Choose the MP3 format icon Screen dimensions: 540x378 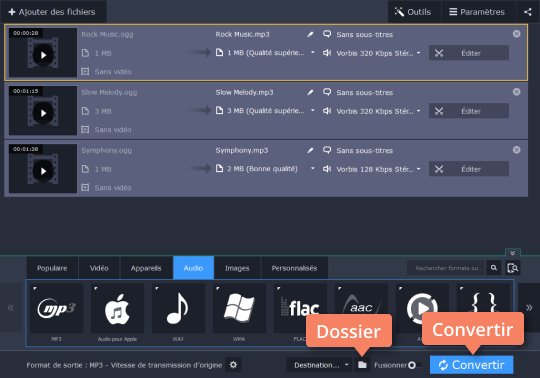tap(56, 308)
